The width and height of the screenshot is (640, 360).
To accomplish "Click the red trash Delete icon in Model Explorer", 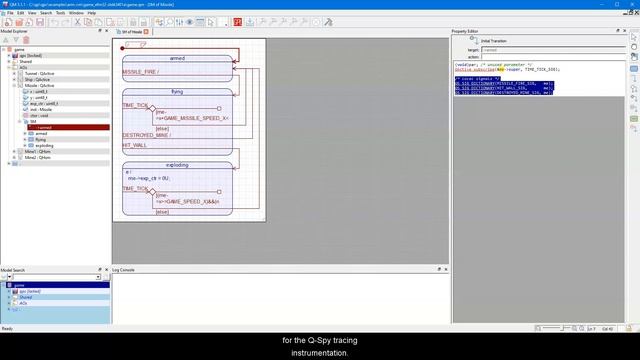I will (26, 40).
